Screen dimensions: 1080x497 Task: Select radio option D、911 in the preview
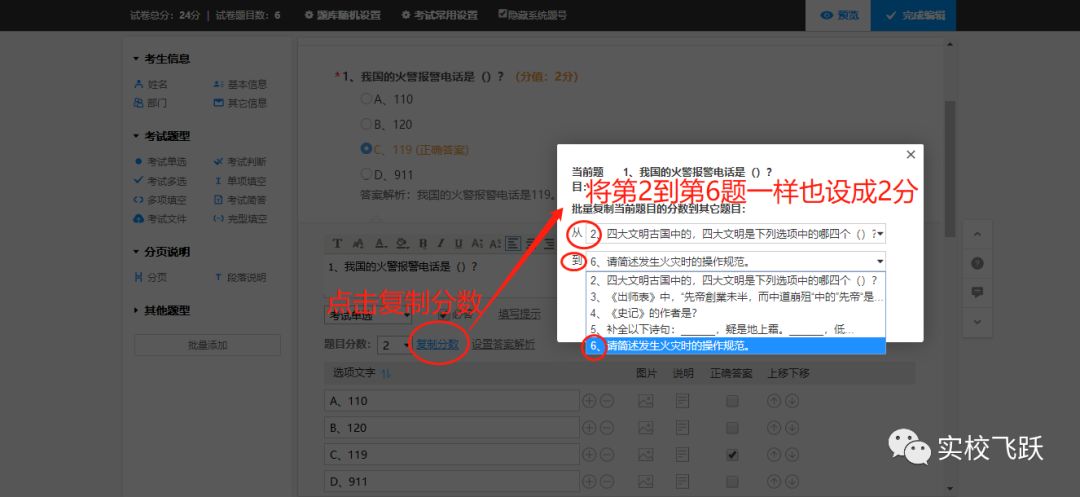pyautogui.click(x=366, y=173)
